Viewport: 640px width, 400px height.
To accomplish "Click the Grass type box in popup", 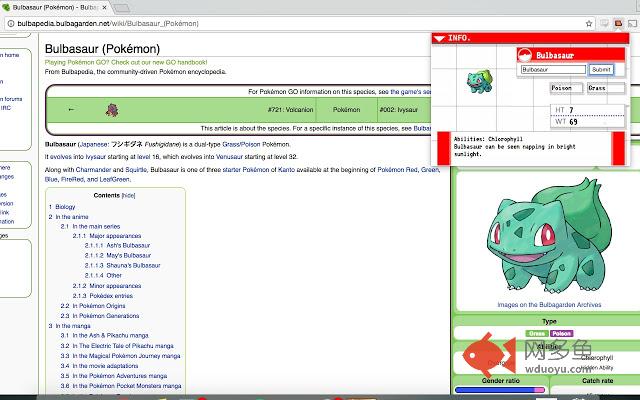I will click(x=606, y=88).
